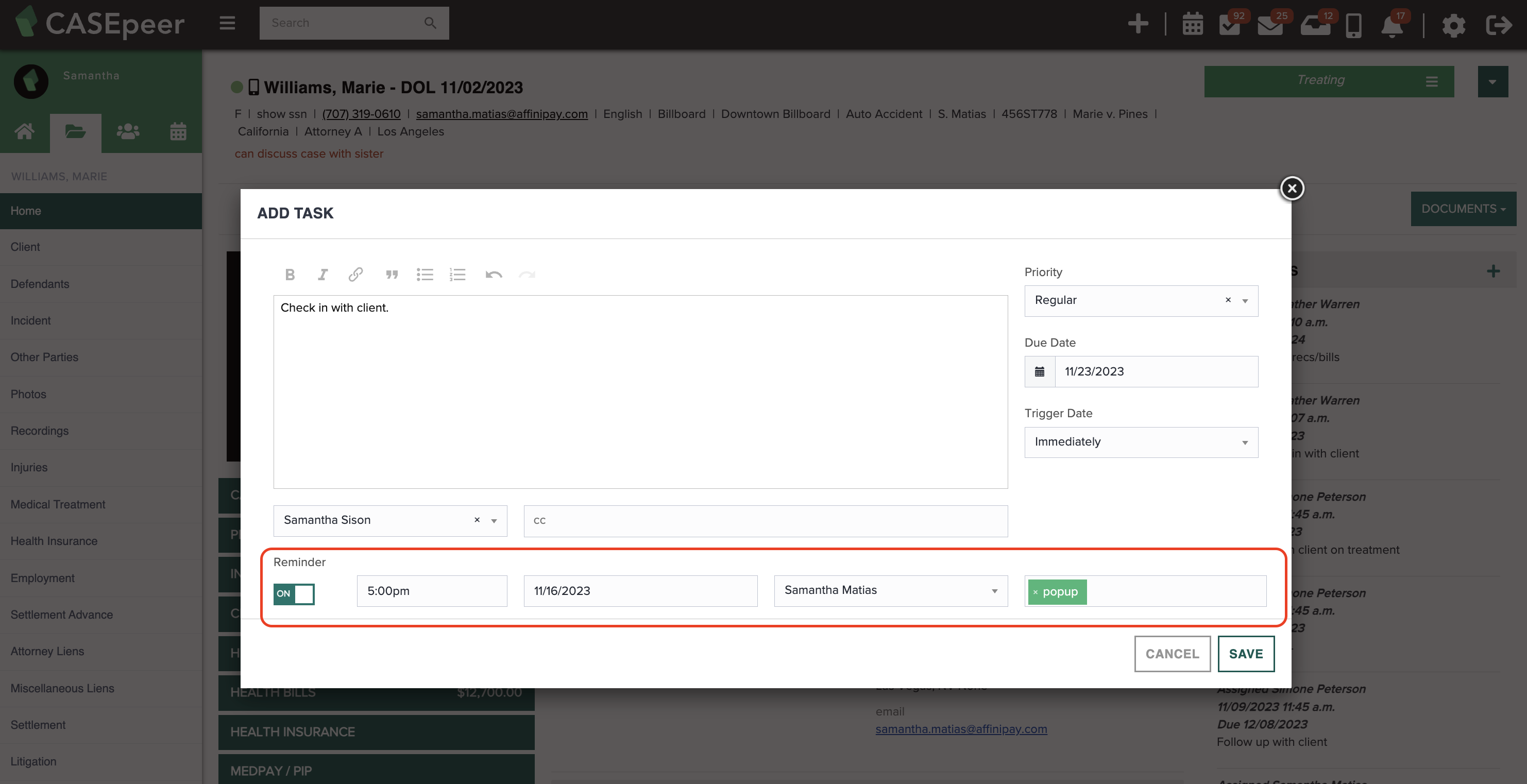Click the Bold formatting icon
This screenshot has width=1527, height=784.
point(290,275)
